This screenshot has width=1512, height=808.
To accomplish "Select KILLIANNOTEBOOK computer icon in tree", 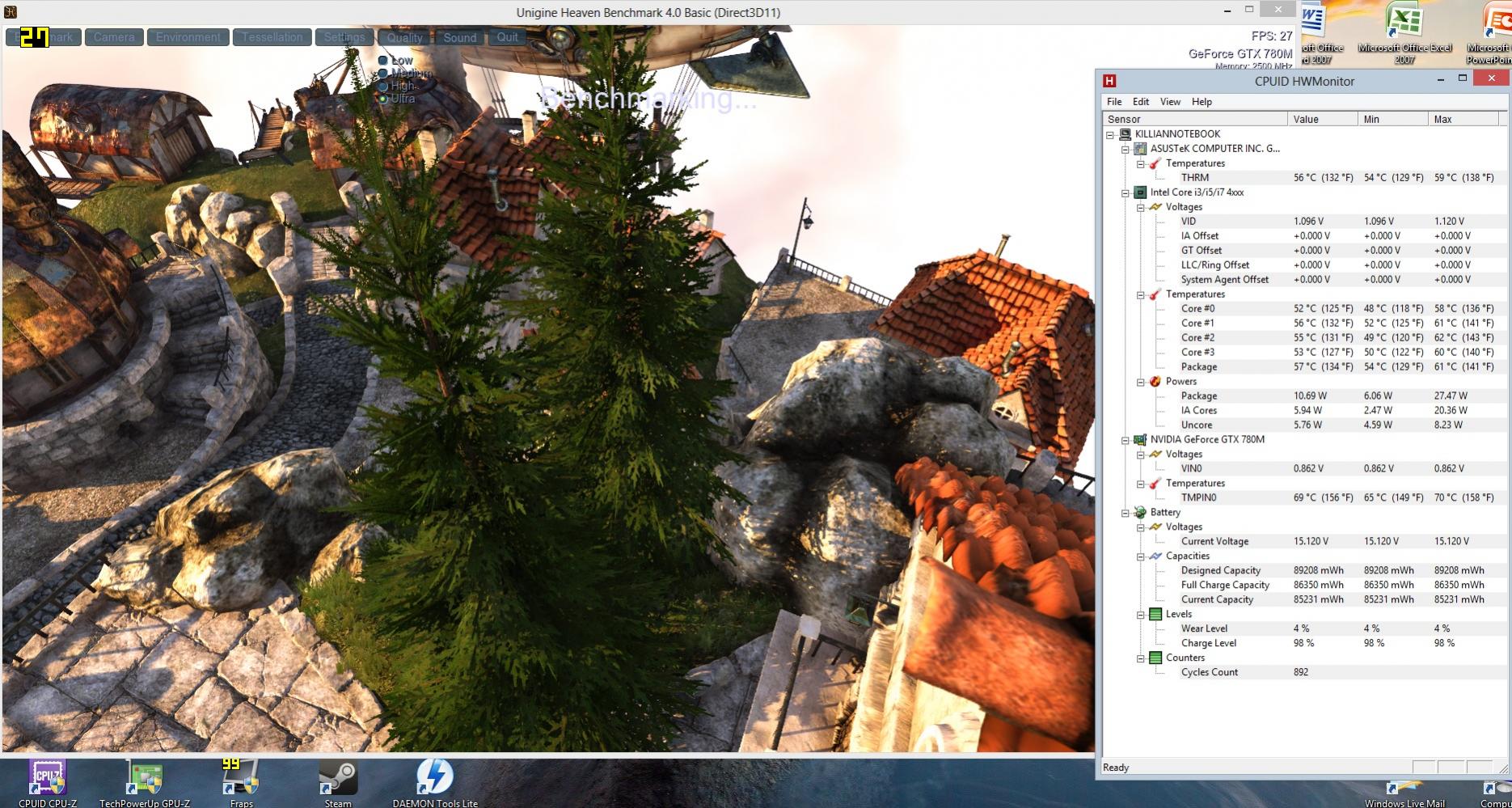I will 1125,134.
